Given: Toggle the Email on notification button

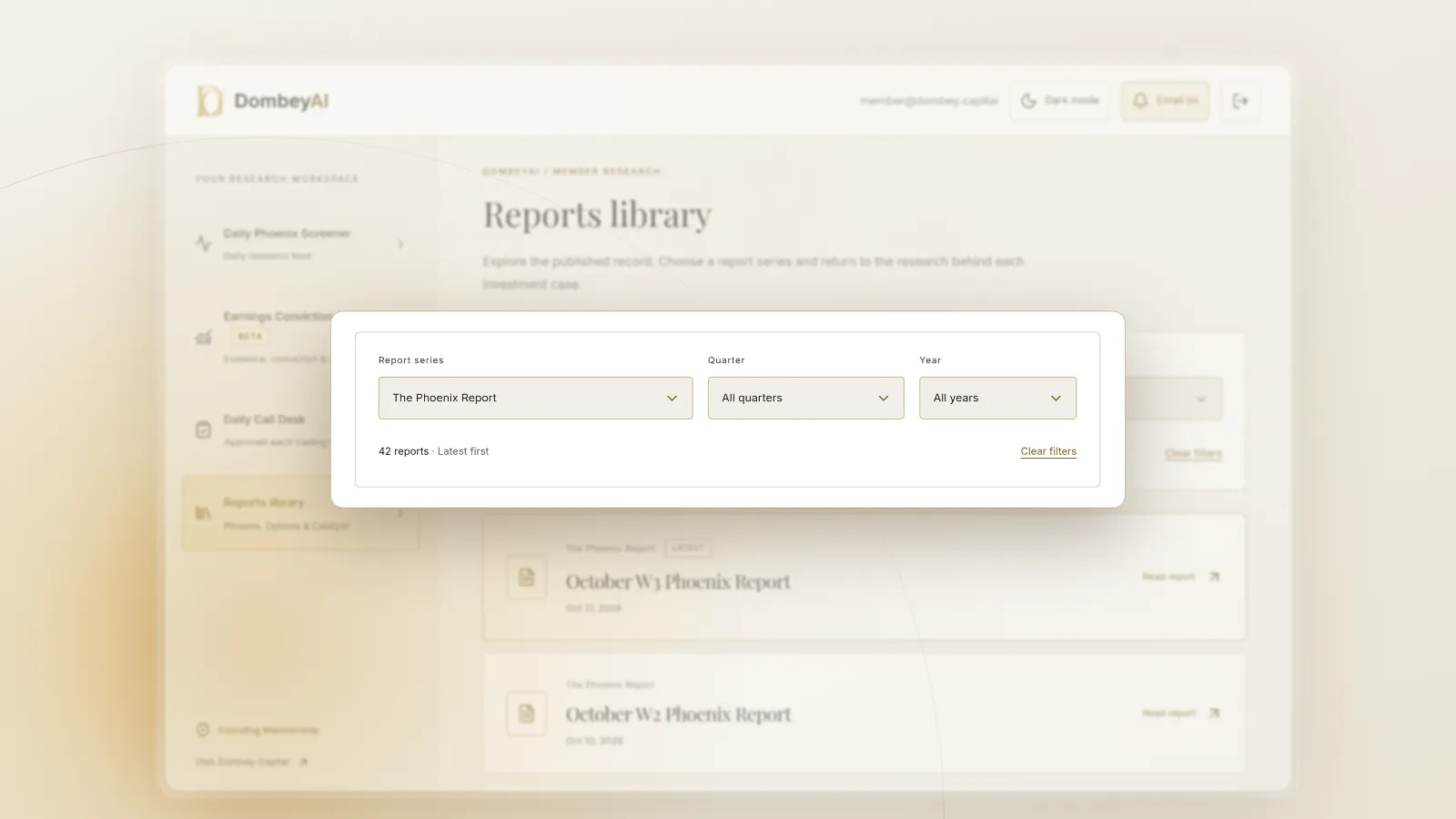Looking at the screenshot, I should pyautogui.click(x=1165, y=101).
